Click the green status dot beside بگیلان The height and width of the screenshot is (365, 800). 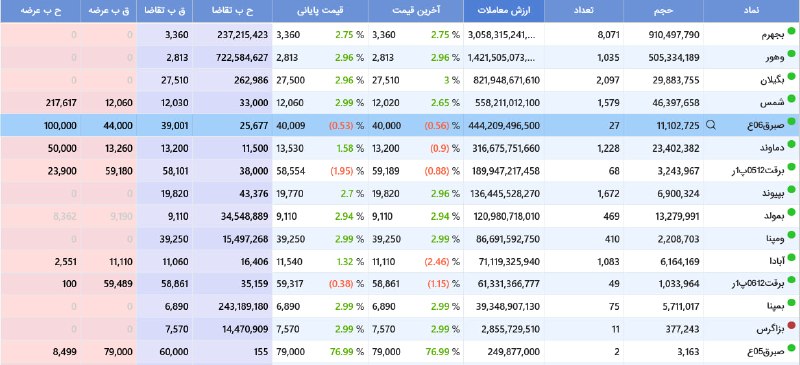point(791,76)
